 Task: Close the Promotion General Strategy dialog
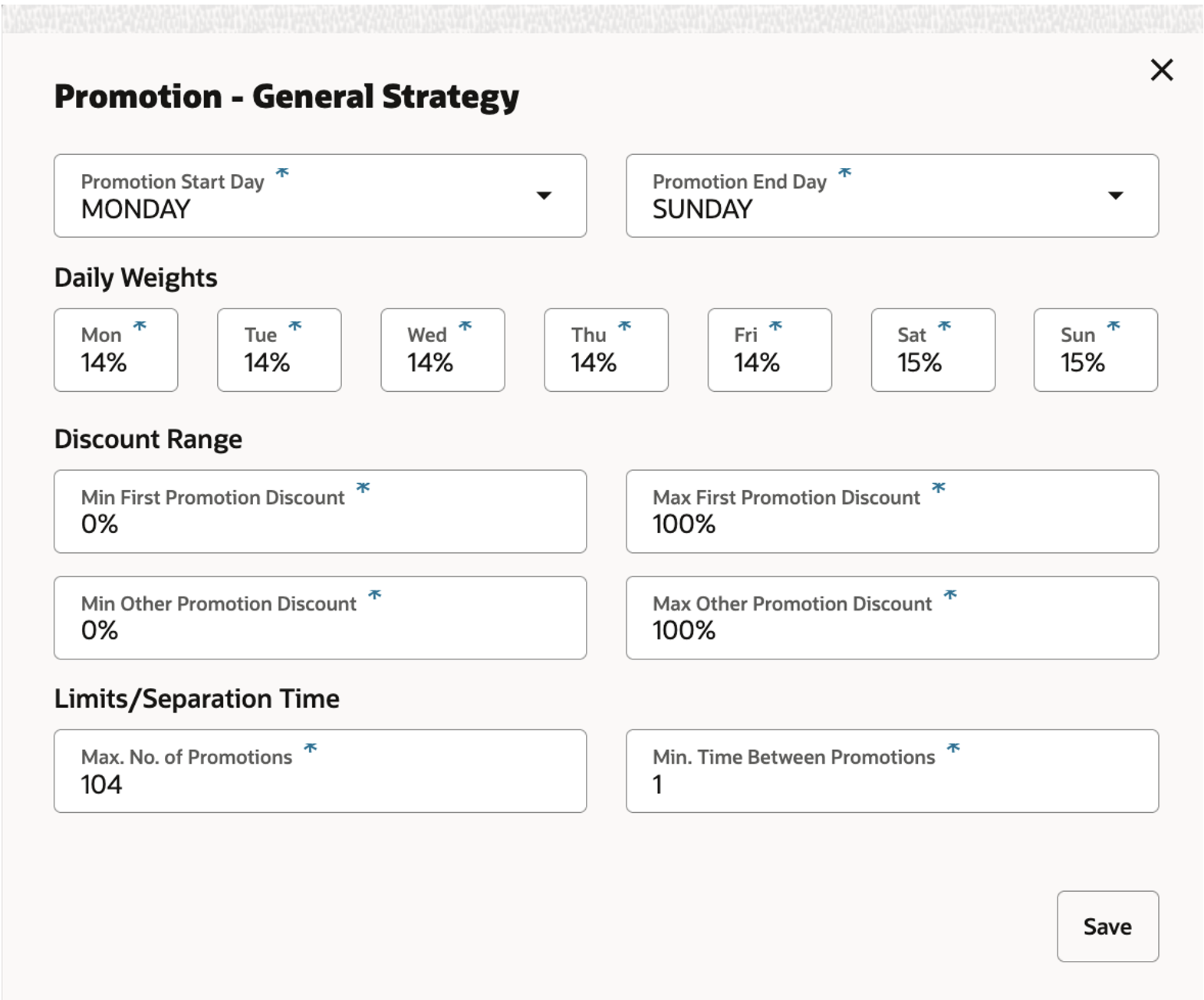pyautogui.click(x=1162, y=70)
